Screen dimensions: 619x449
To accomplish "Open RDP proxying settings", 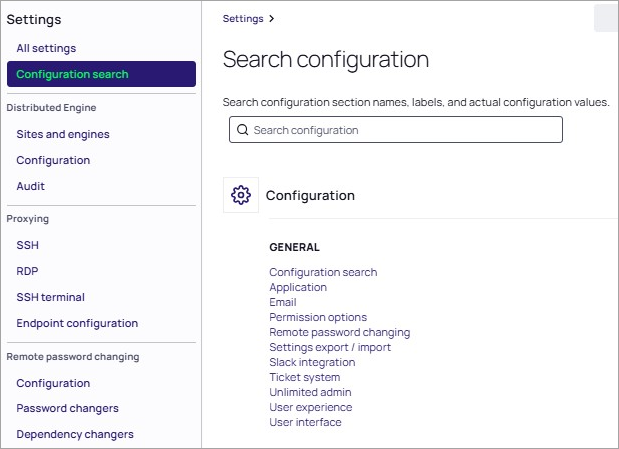I will pos(27,271).
